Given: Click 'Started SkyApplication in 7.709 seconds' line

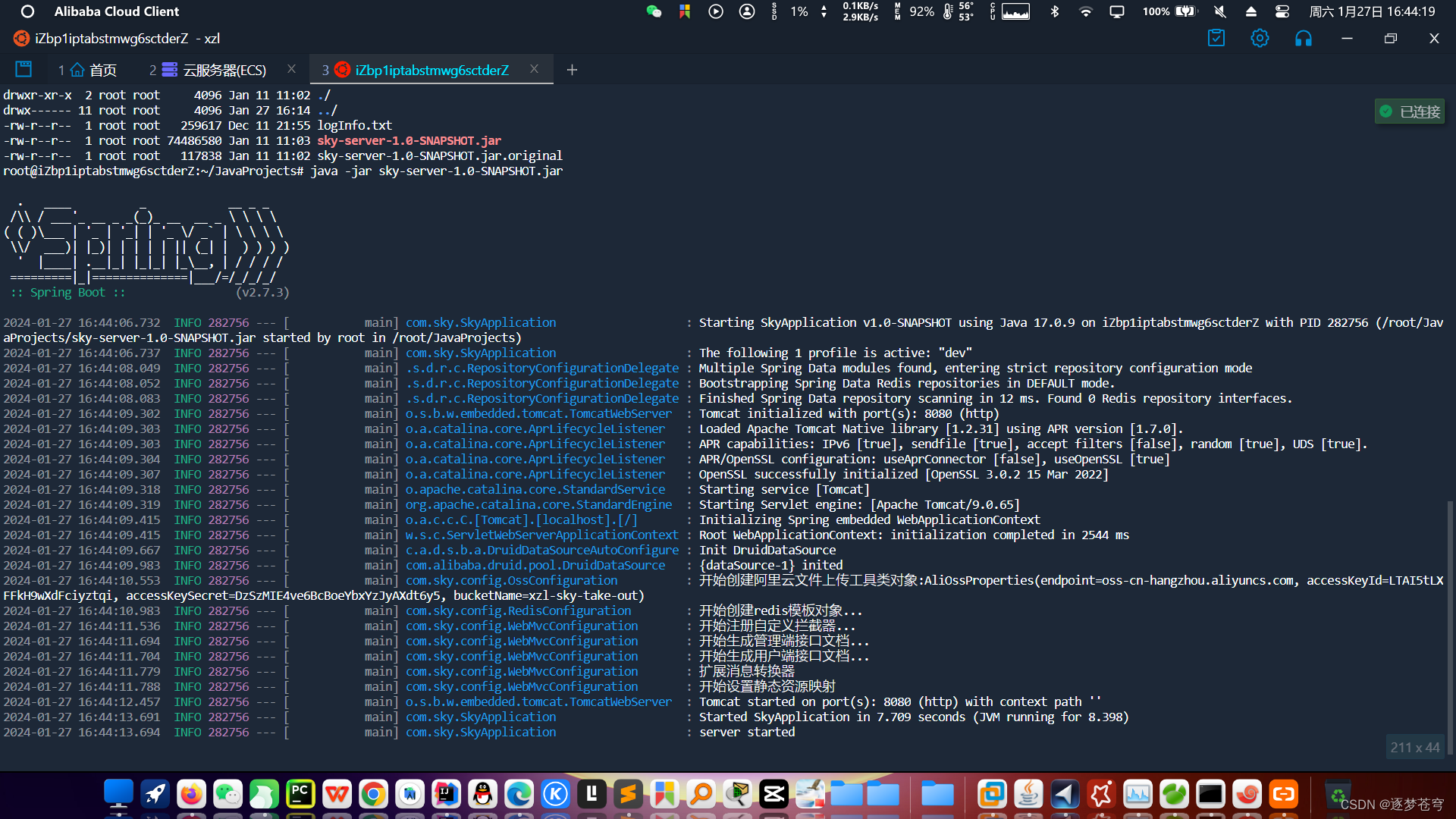Looking at the screenshot, I should tap(913, 717).
